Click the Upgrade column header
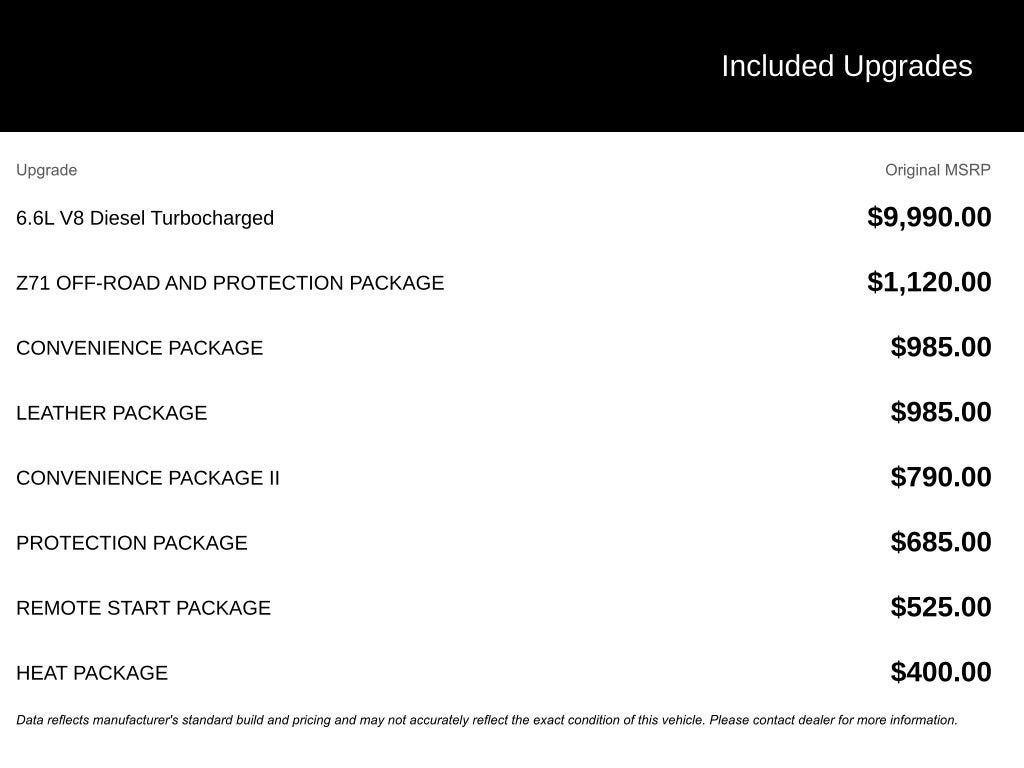This screenshot has width=1024, height=768. coord(46,170)
